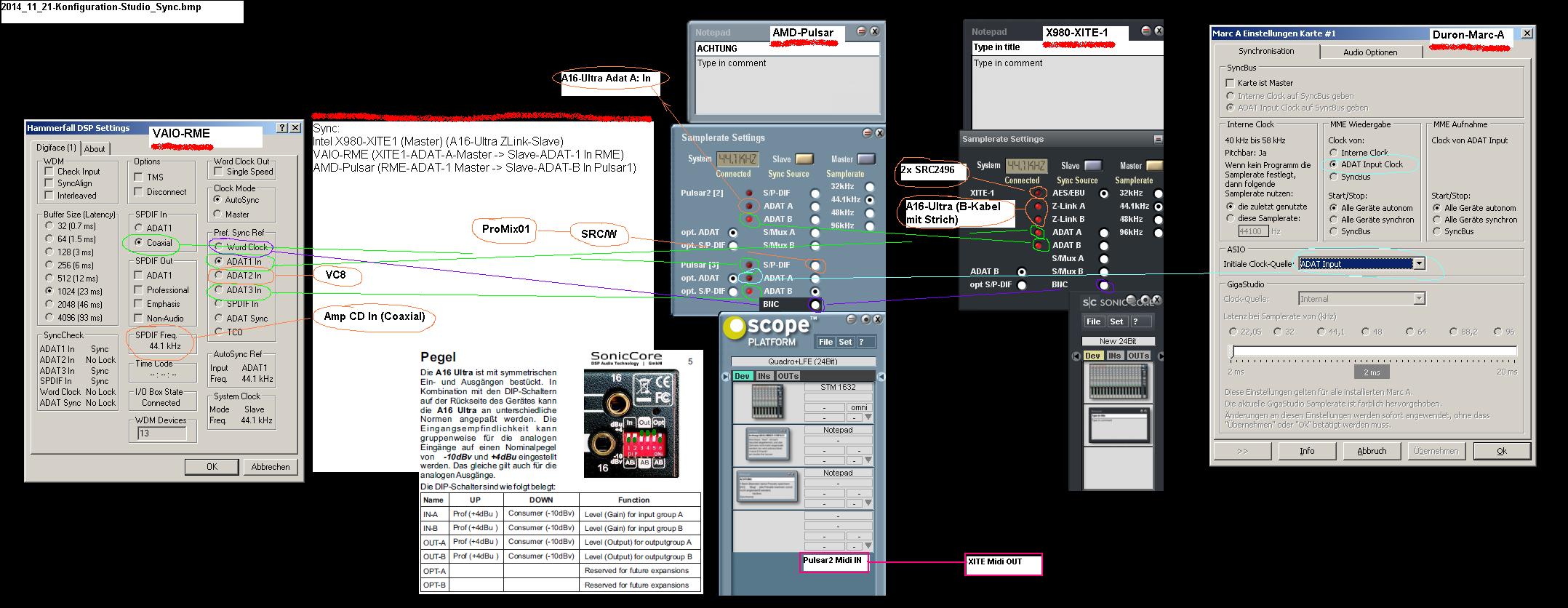
Task: Select 96kHz in XITE-1 Samplerate Settings
Action: 1158,233
